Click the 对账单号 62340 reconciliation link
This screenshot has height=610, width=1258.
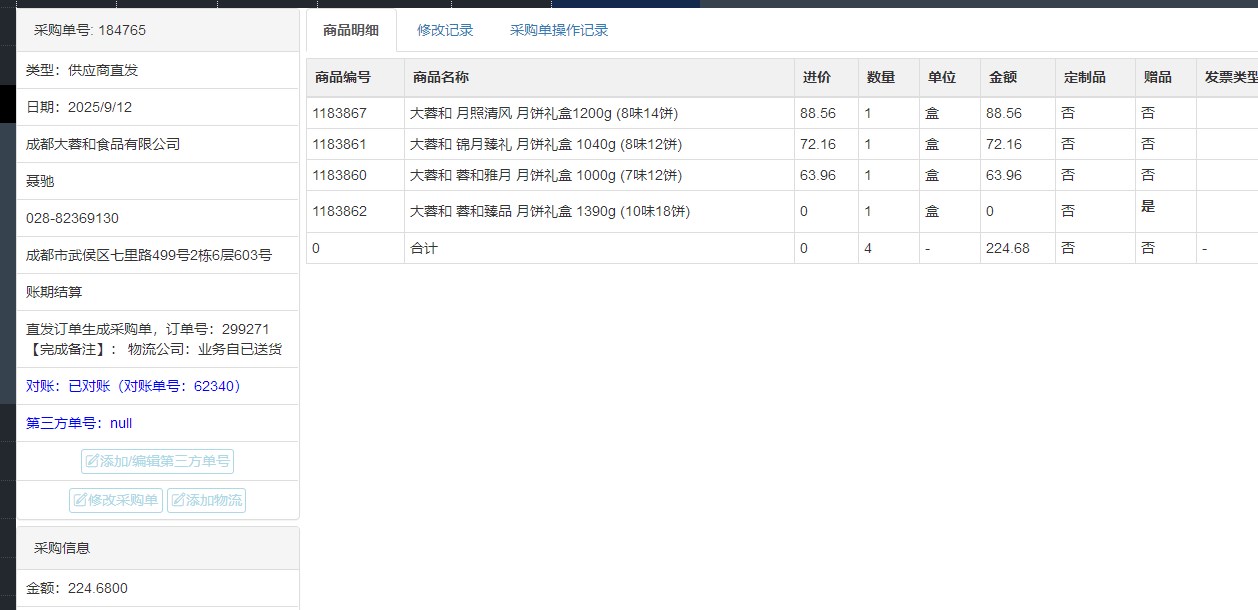click(134, 386)
